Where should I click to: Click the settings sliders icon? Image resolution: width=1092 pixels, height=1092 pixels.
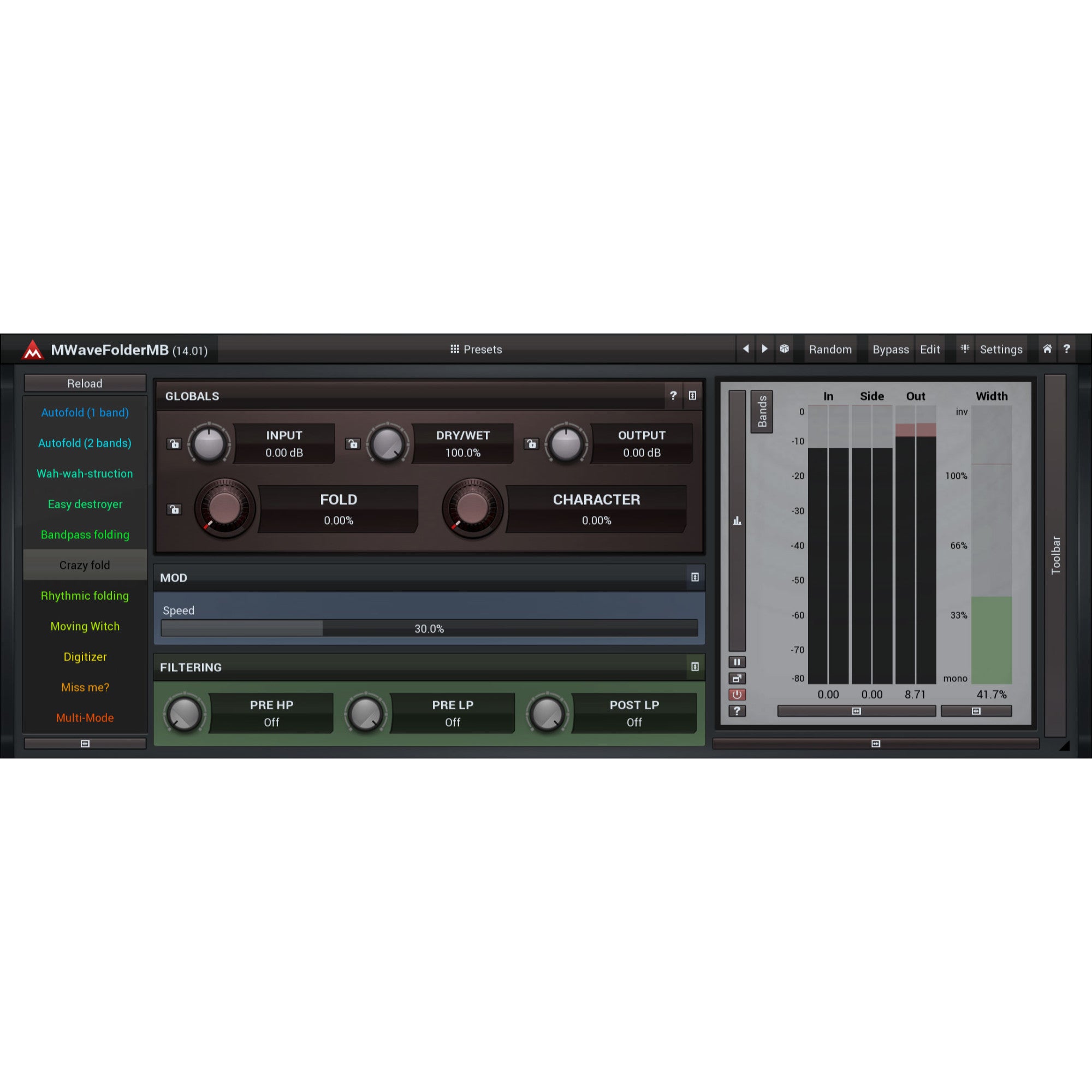[x=965, y=349]
